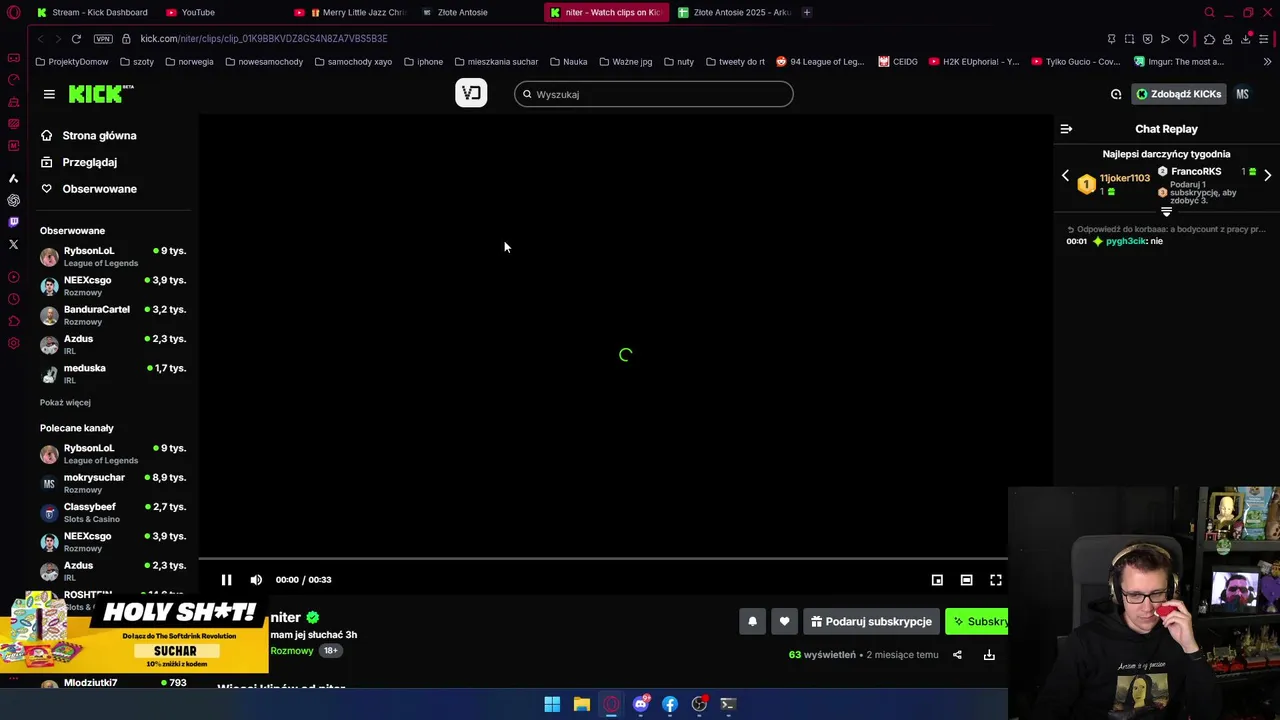Open the MS user avatar menu
The width and height of the screenshot is (1280, 720).
tap(1242, 94)
